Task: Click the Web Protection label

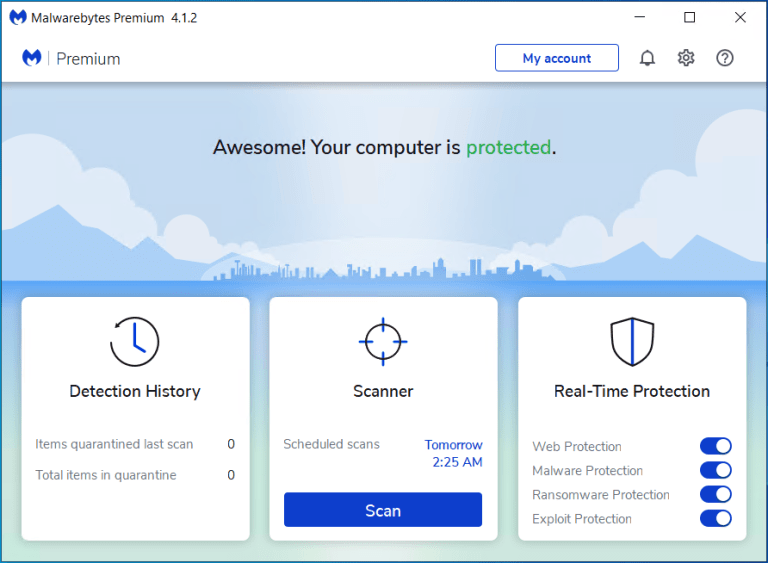Action: tap(577, 446)
